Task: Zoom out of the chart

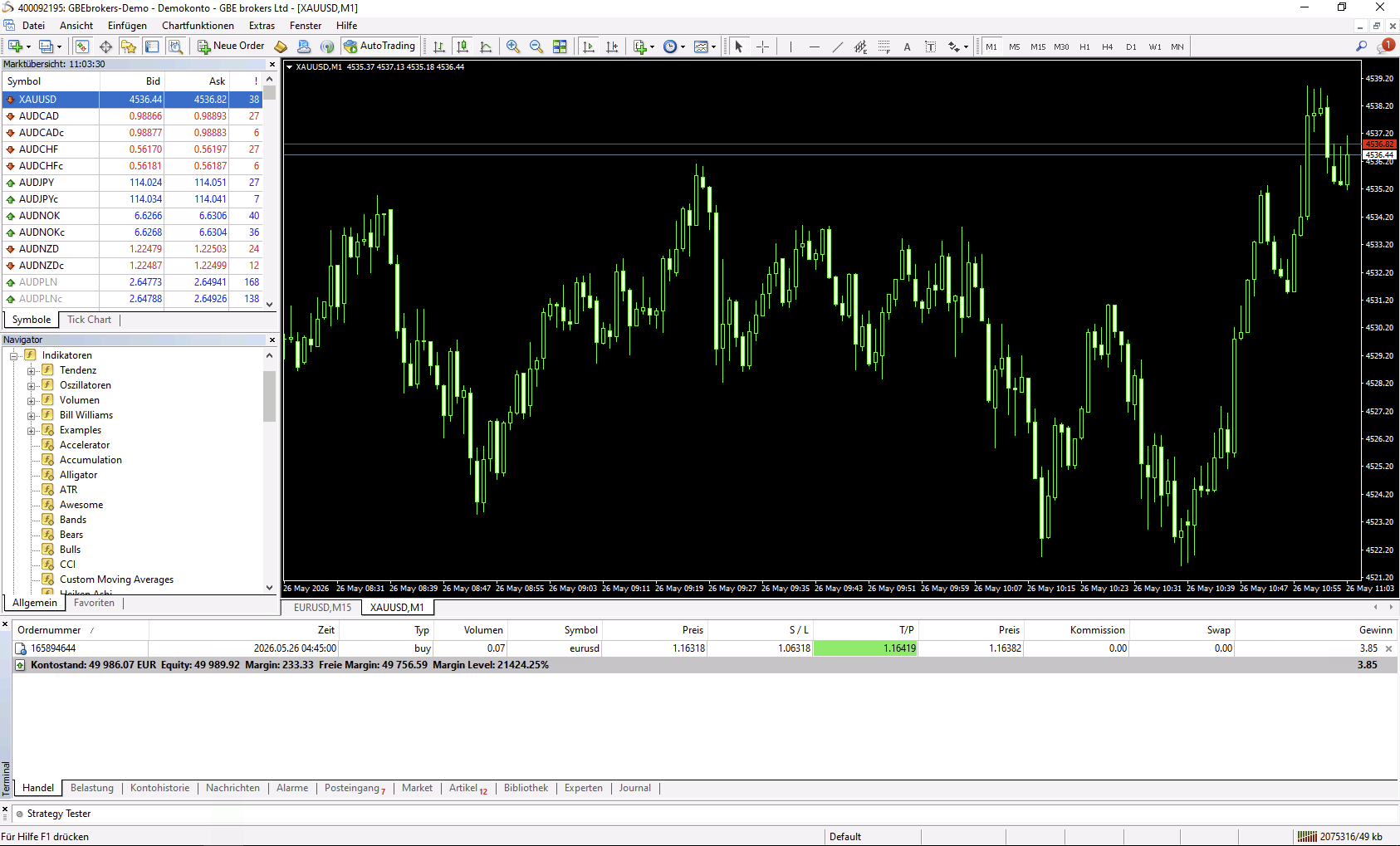Action: [x=536, y=46]
